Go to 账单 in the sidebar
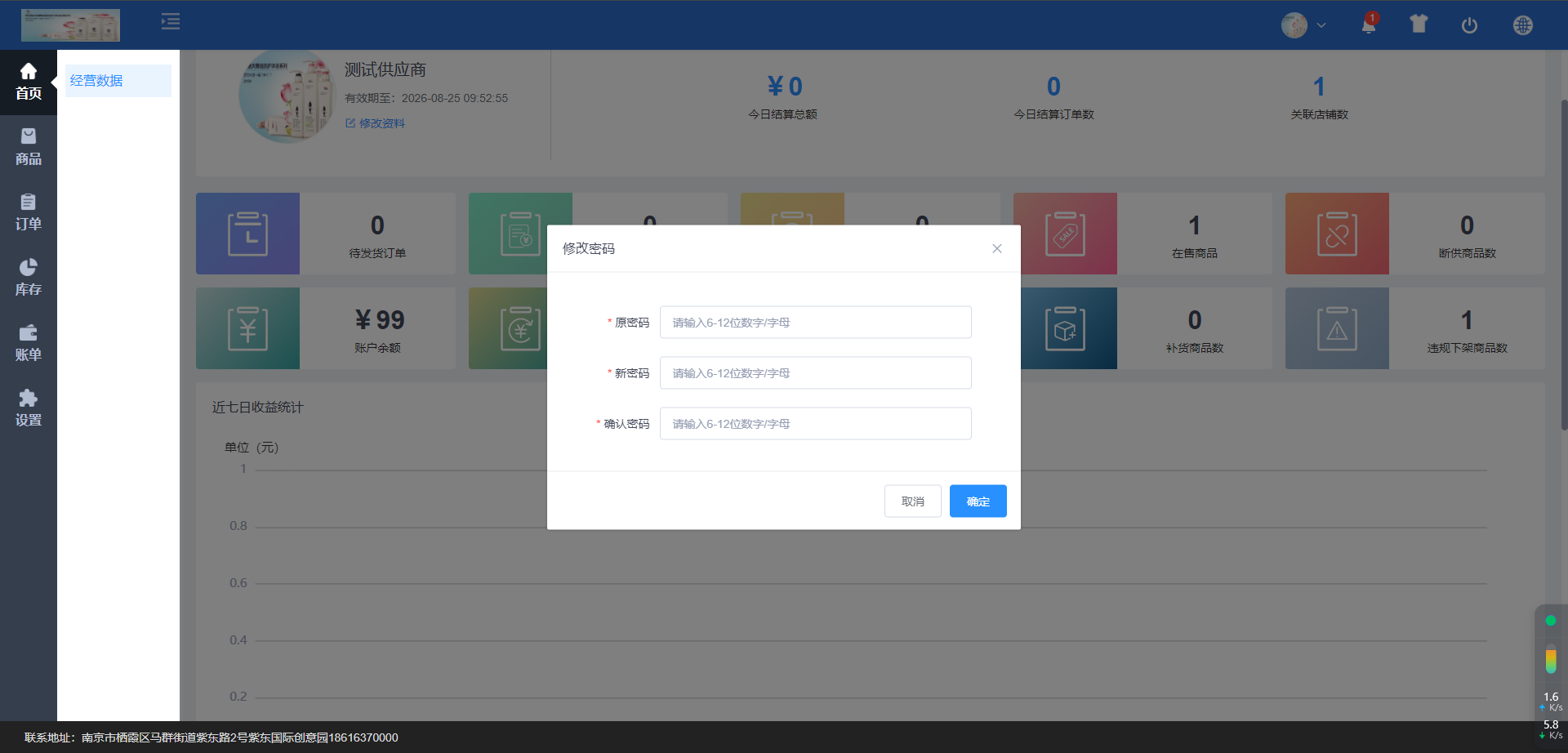 [x=29, y=343]
